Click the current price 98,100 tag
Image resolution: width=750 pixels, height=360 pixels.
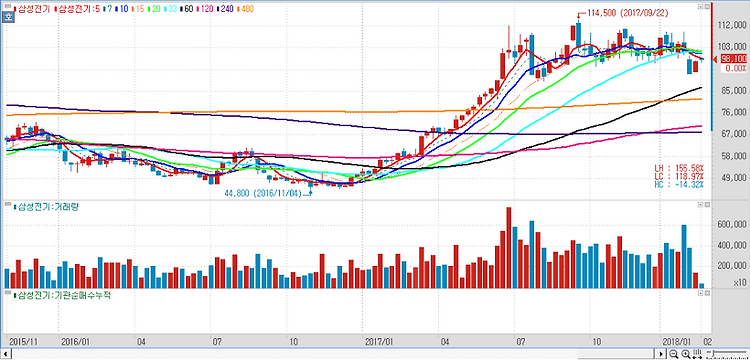pos(733,59)
